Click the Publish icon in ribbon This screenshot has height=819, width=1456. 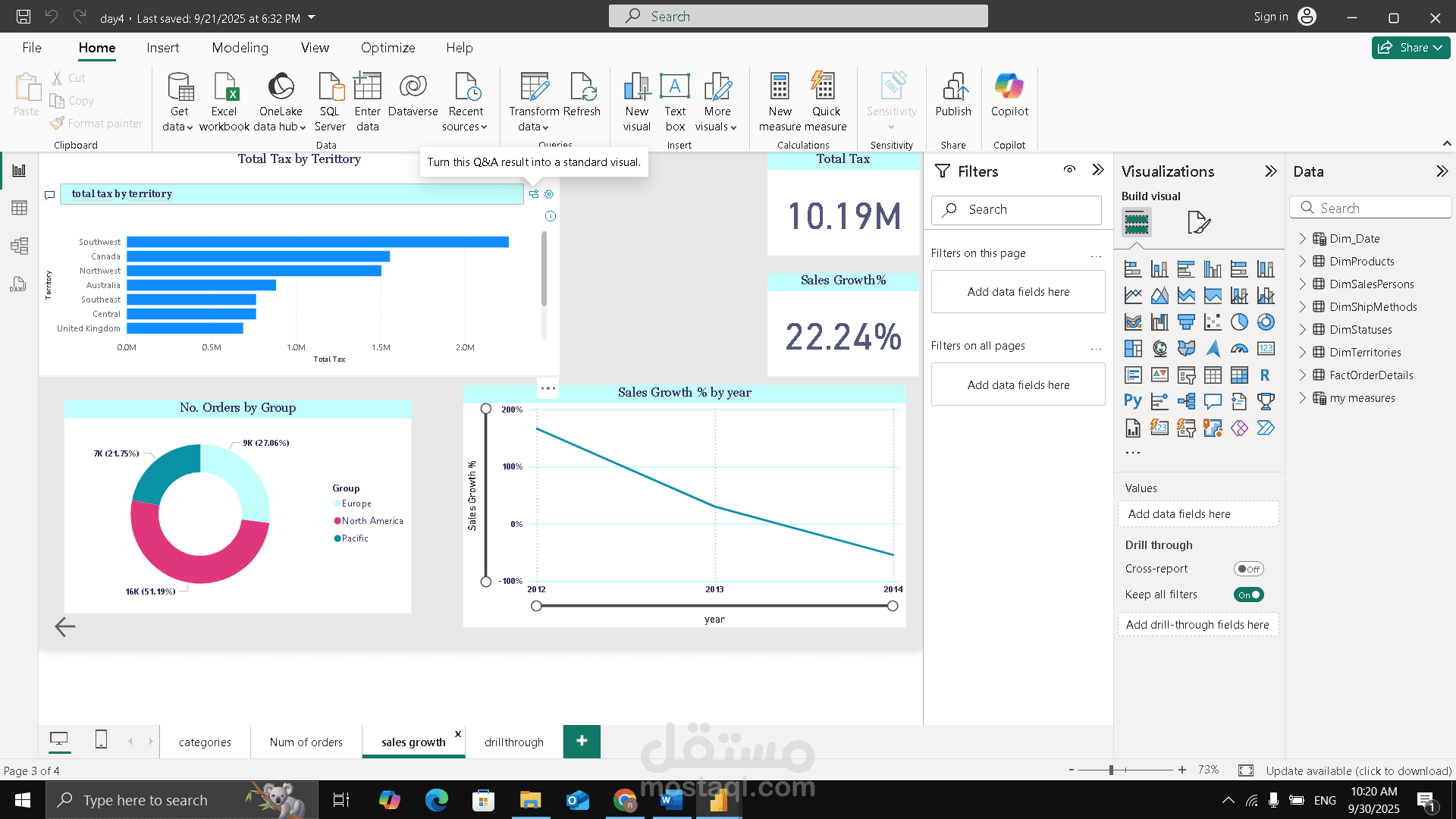(953, 87)
